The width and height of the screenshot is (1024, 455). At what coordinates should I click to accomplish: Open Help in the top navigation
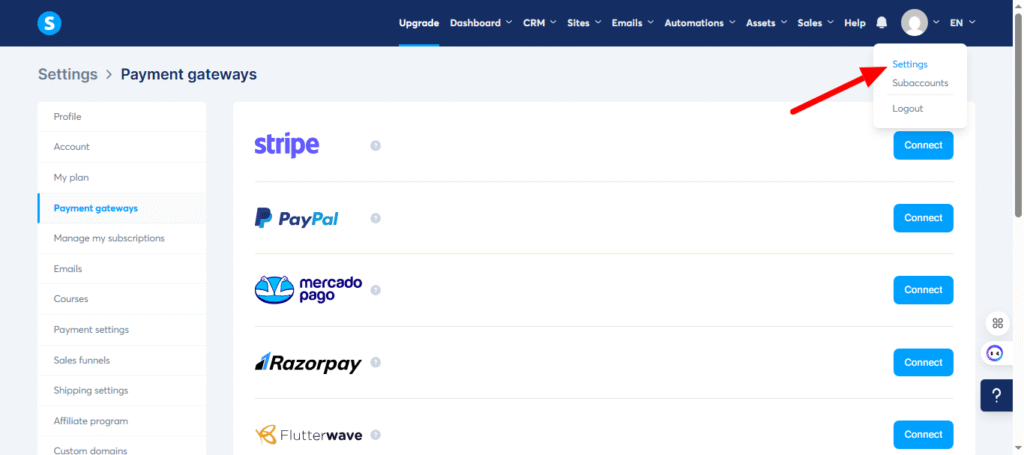[854, 23]
